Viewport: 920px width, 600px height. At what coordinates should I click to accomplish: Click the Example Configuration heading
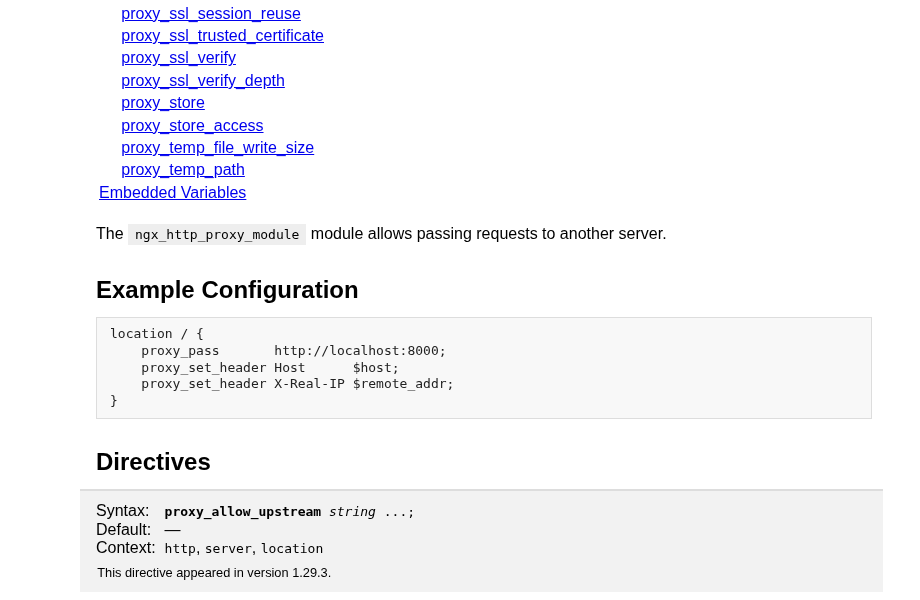(227, 290)
